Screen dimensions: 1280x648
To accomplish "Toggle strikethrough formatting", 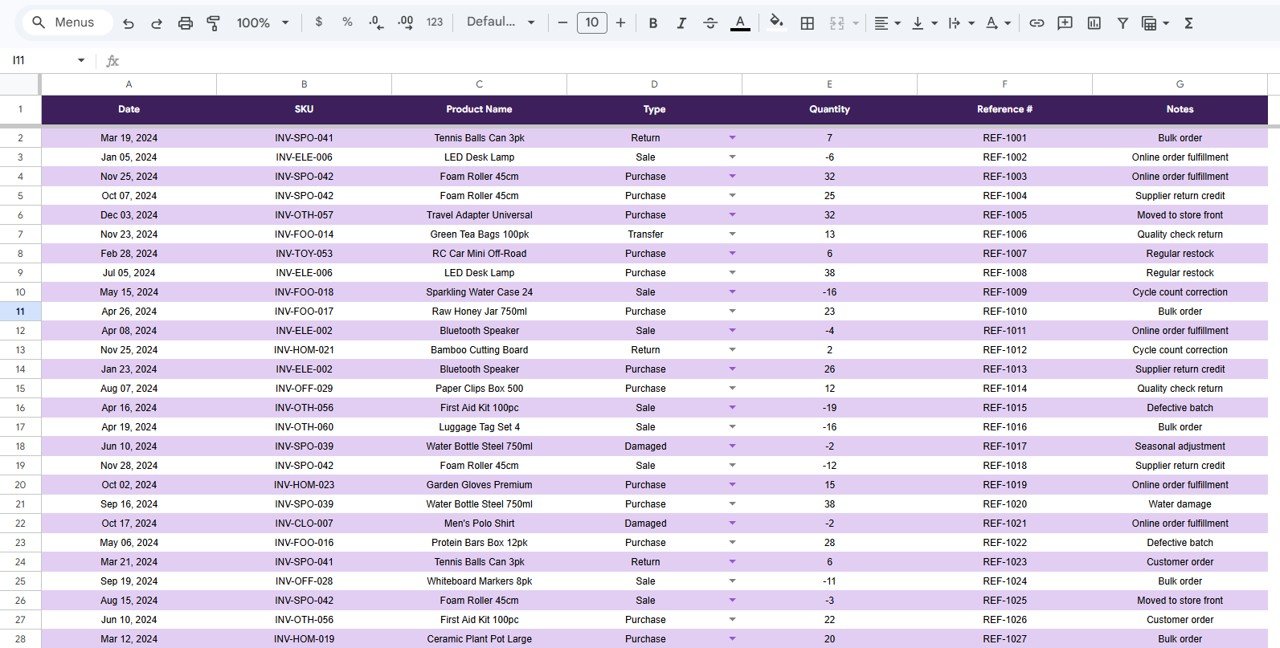I will click(709, 22).
